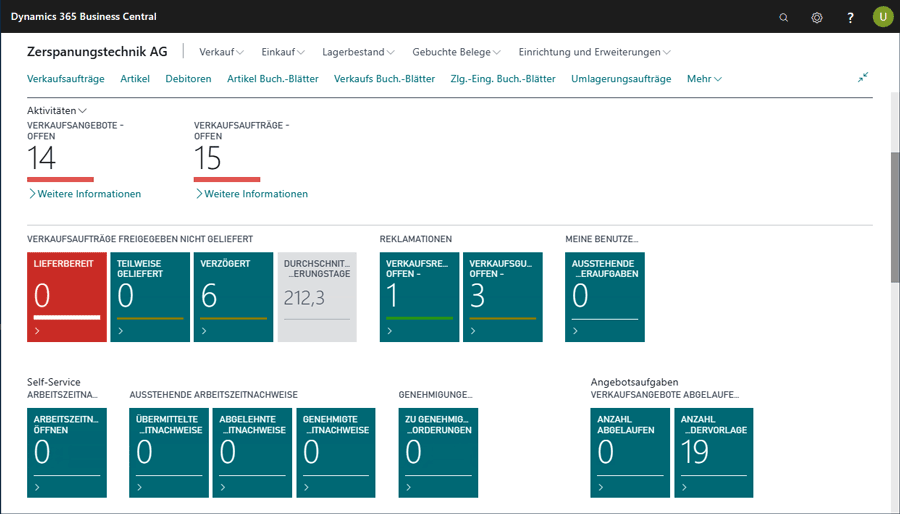Click Ausstehende Arbeitszeitnachweise group label
900x514 pixels.
point(214,395)
